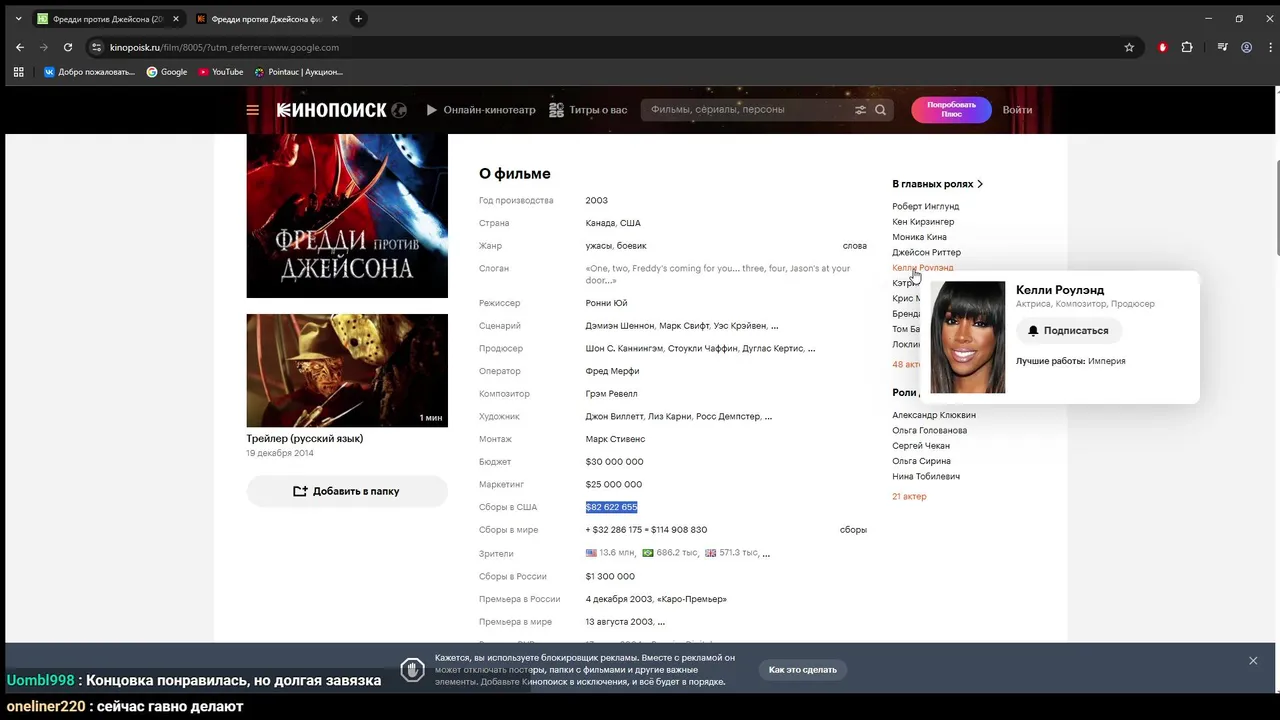
Task: Click Подписаться in the Kelly Rowland card
Action: pyautogui.click(x=1069, y=330)
